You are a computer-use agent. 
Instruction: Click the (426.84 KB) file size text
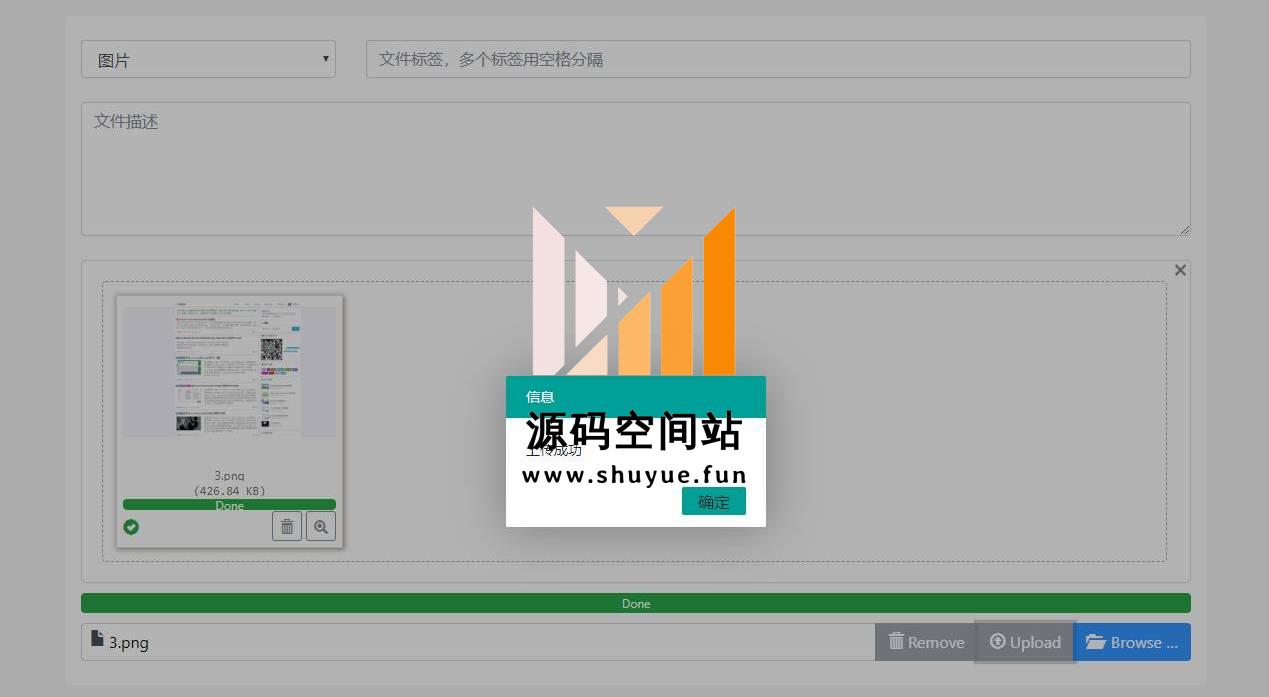point(229,491)
